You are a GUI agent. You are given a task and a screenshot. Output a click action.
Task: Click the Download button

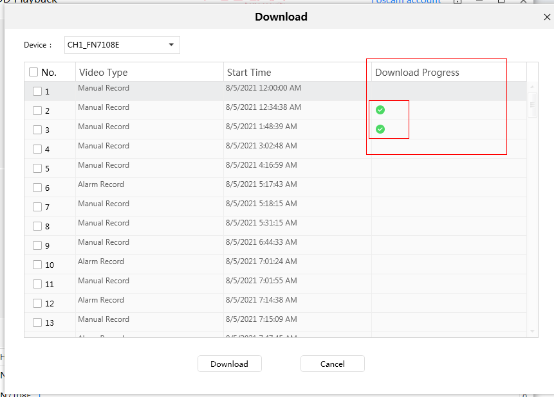pos(229,364)
